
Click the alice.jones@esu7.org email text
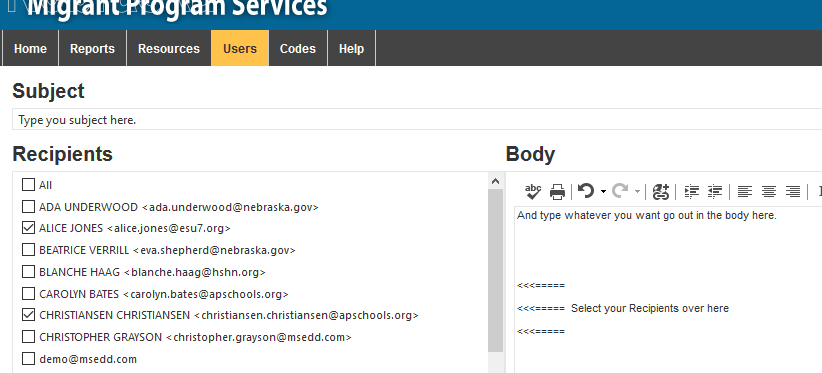coord(169,228)
